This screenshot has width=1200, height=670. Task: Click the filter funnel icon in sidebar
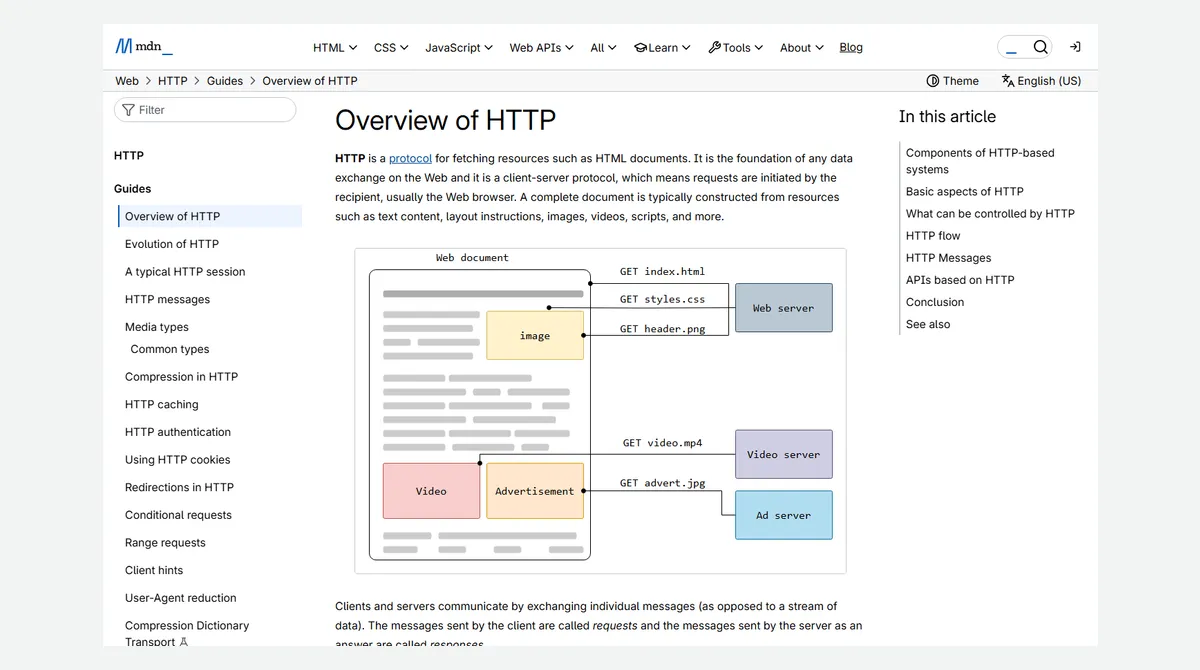coord(128,110)
